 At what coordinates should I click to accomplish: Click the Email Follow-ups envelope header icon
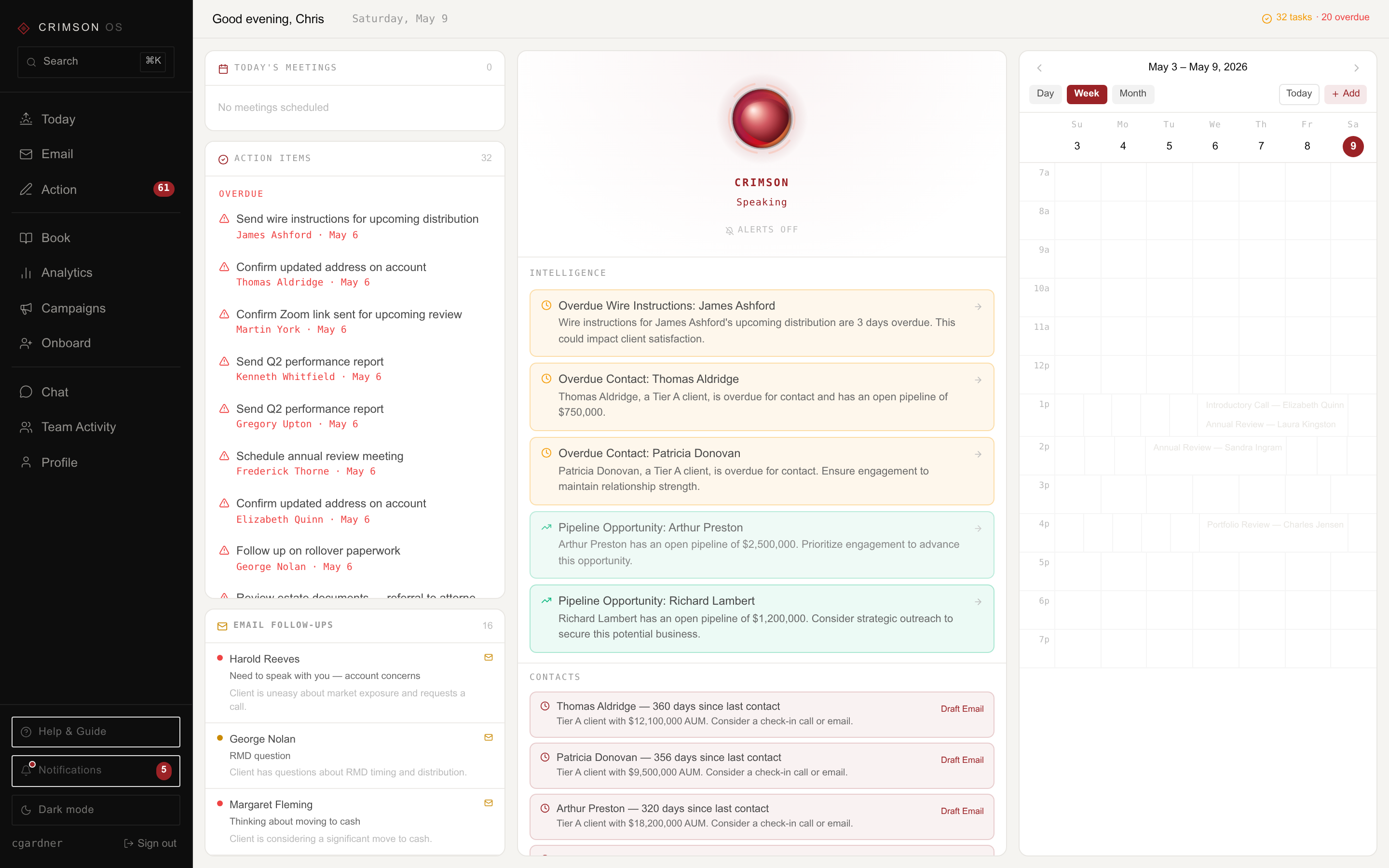222,626
